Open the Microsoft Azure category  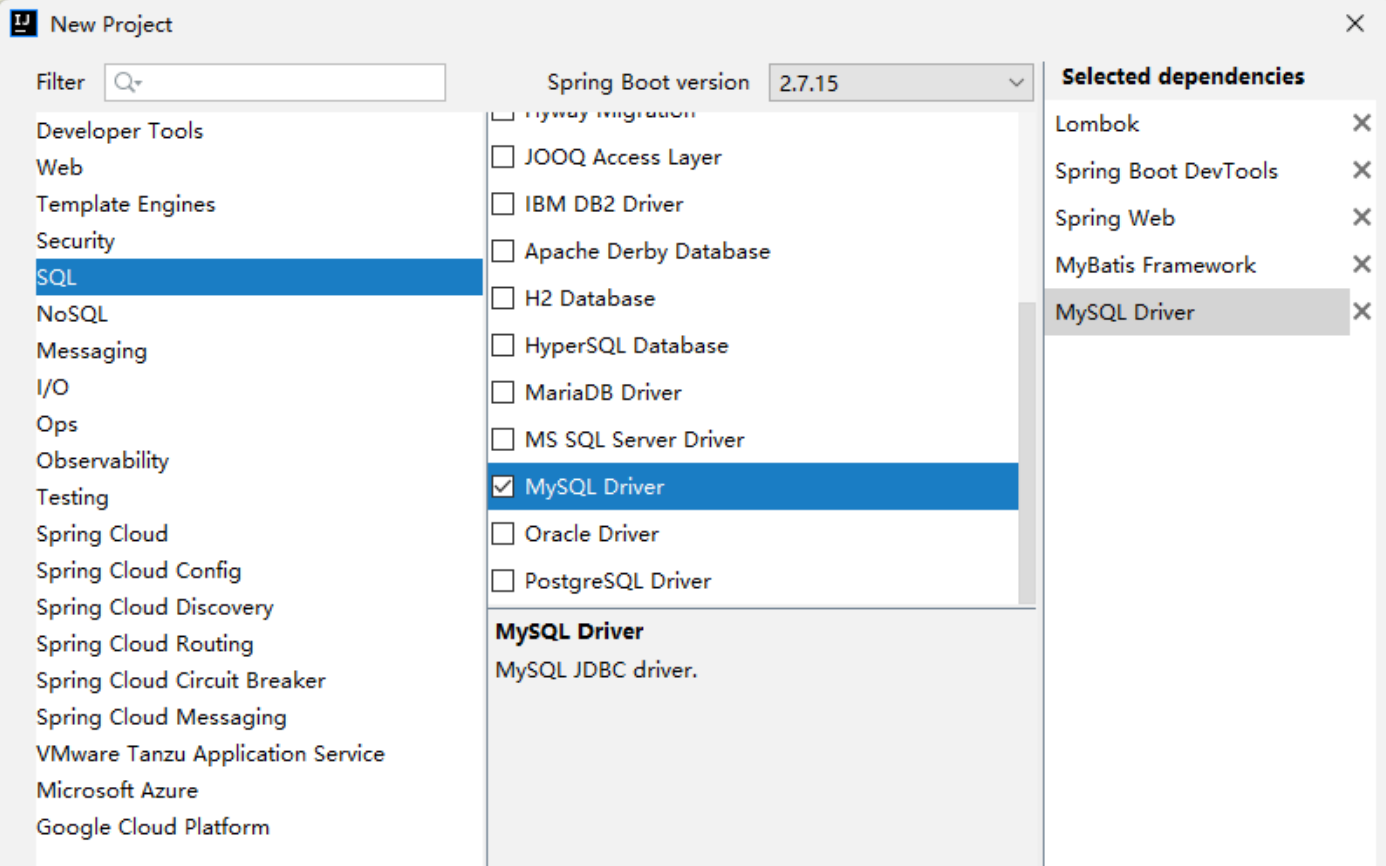(x=259, y=791)
